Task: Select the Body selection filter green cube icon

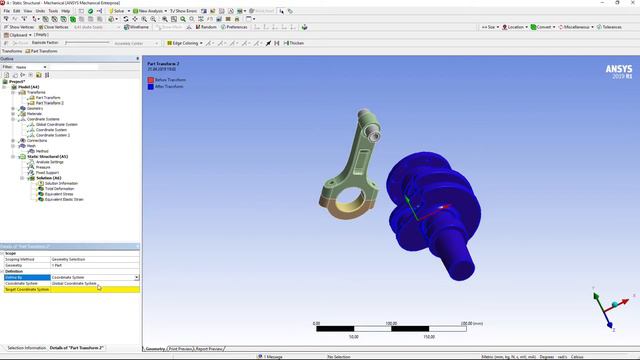Action: [73, 19]
